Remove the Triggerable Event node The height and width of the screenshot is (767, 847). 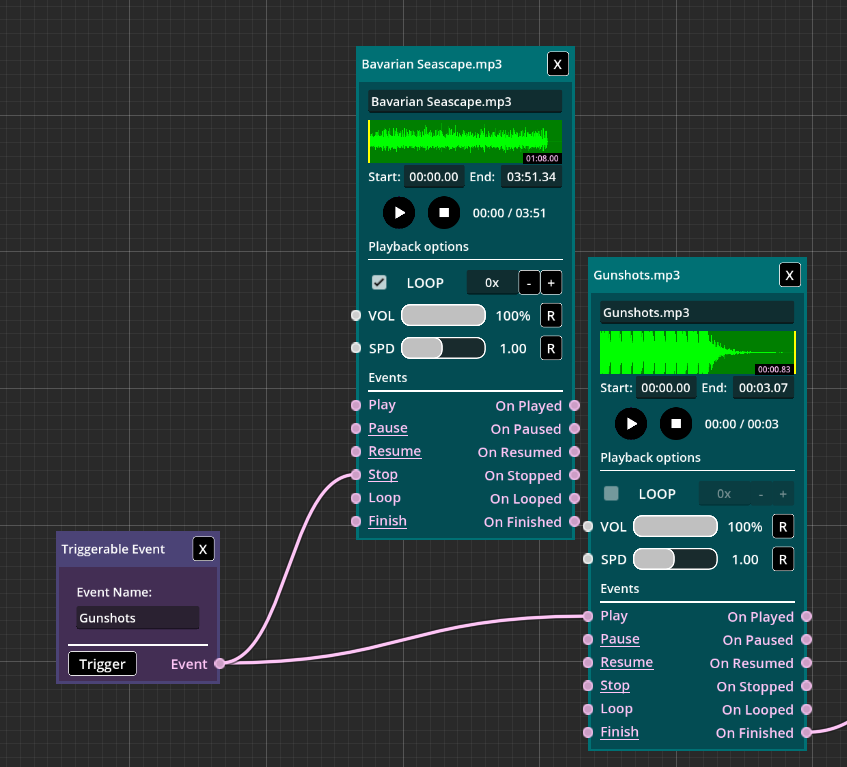[203, 549]
